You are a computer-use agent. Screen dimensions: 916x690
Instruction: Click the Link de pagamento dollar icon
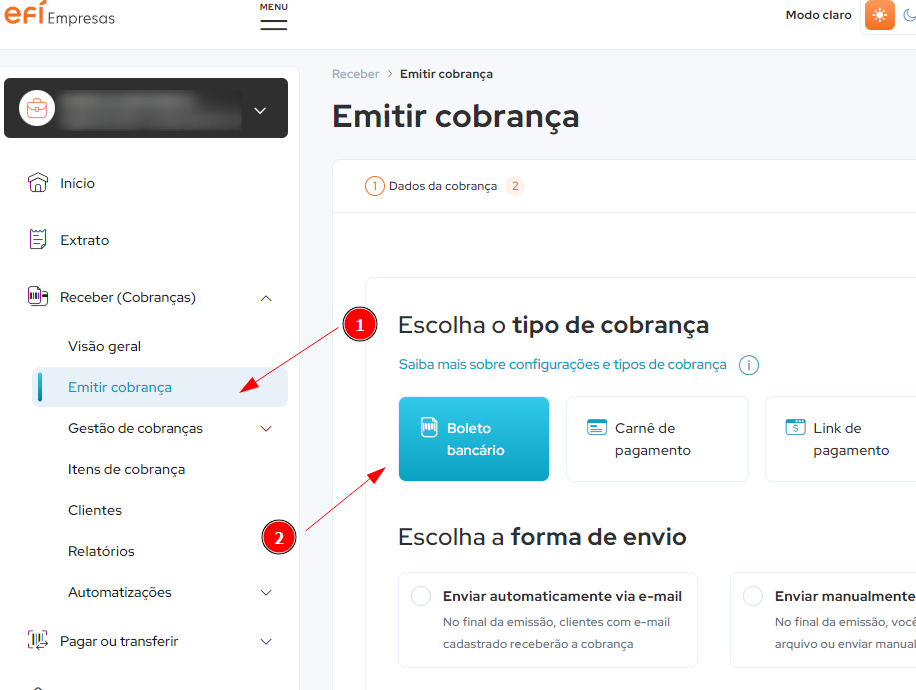795,426
